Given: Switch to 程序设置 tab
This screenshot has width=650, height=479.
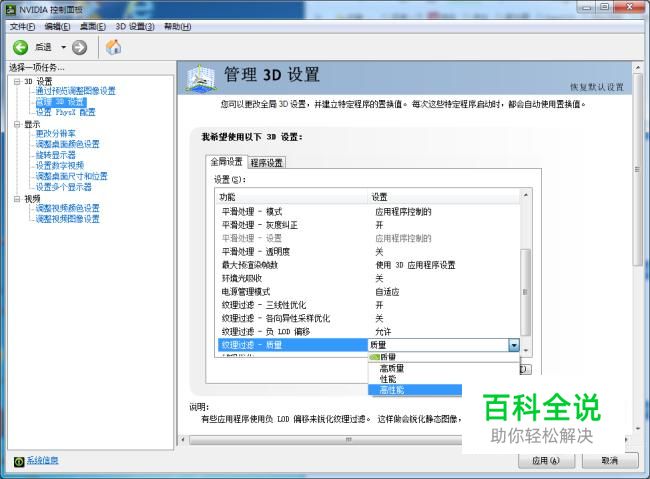Looking at the screenshot, I should 267,163.
